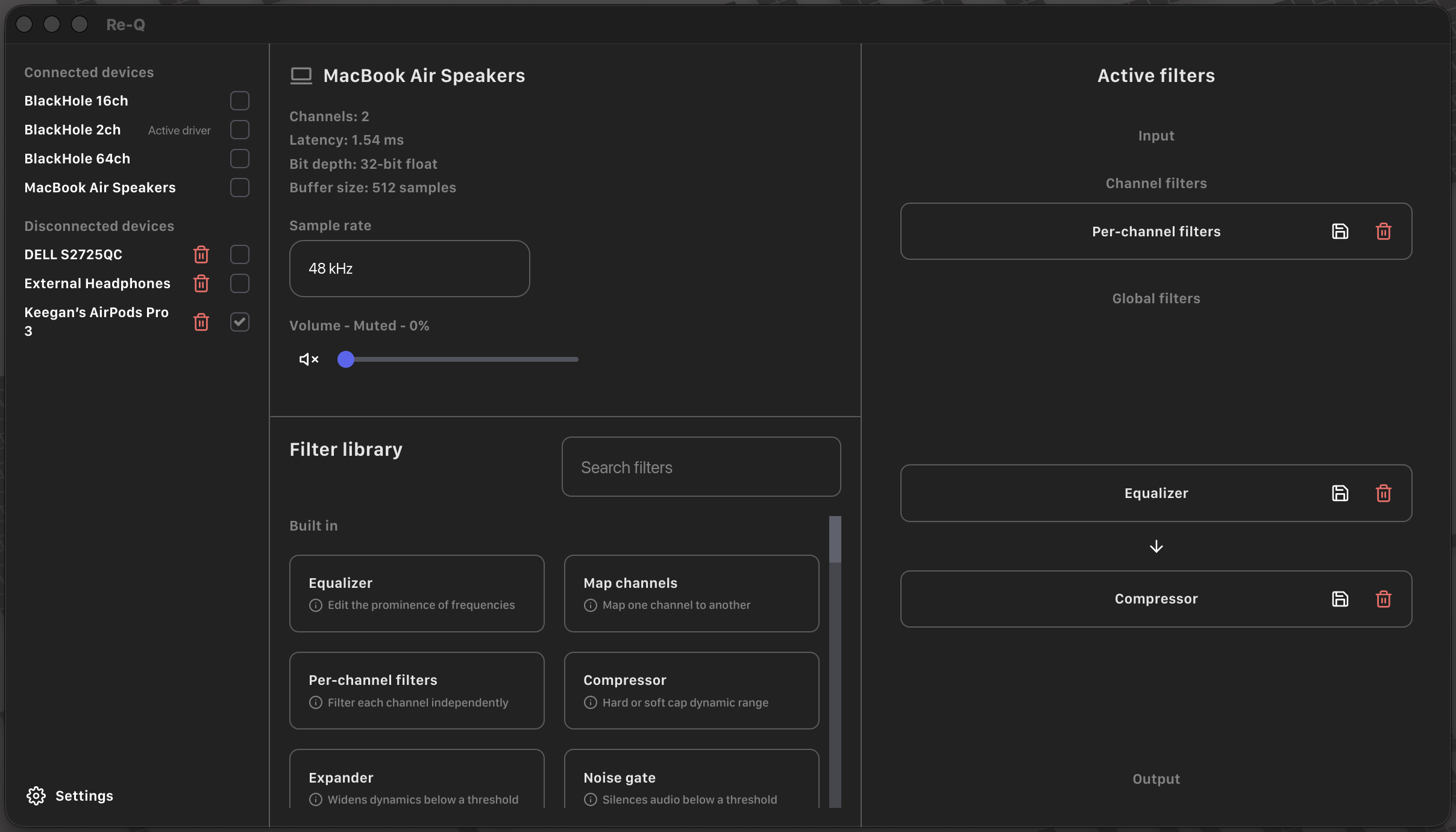Show info icon for Compressor library card
Viewport: 1456px width, 832px height.
591,702
